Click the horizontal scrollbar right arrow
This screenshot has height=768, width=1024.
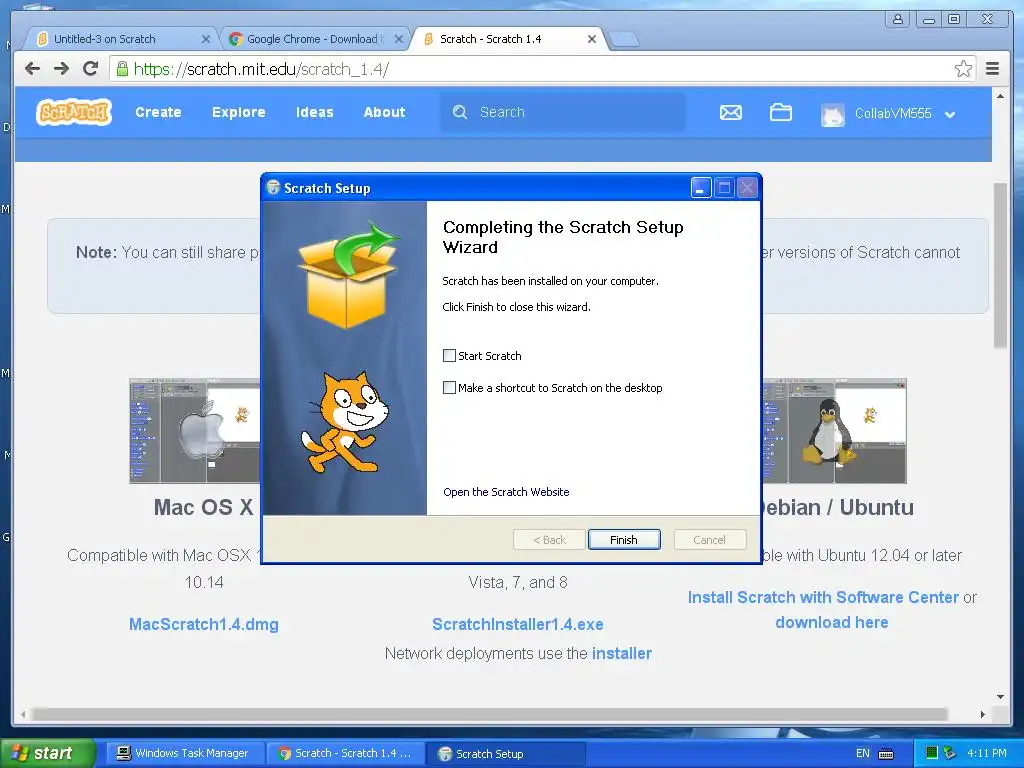(x=982, y=714)
